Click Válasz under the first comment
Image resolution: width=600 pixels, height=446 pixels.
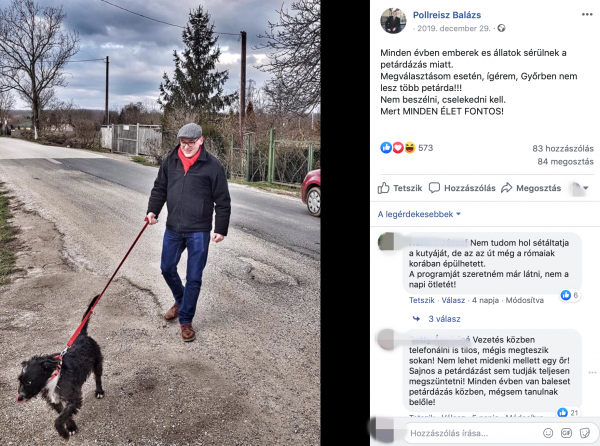point(453,300)
